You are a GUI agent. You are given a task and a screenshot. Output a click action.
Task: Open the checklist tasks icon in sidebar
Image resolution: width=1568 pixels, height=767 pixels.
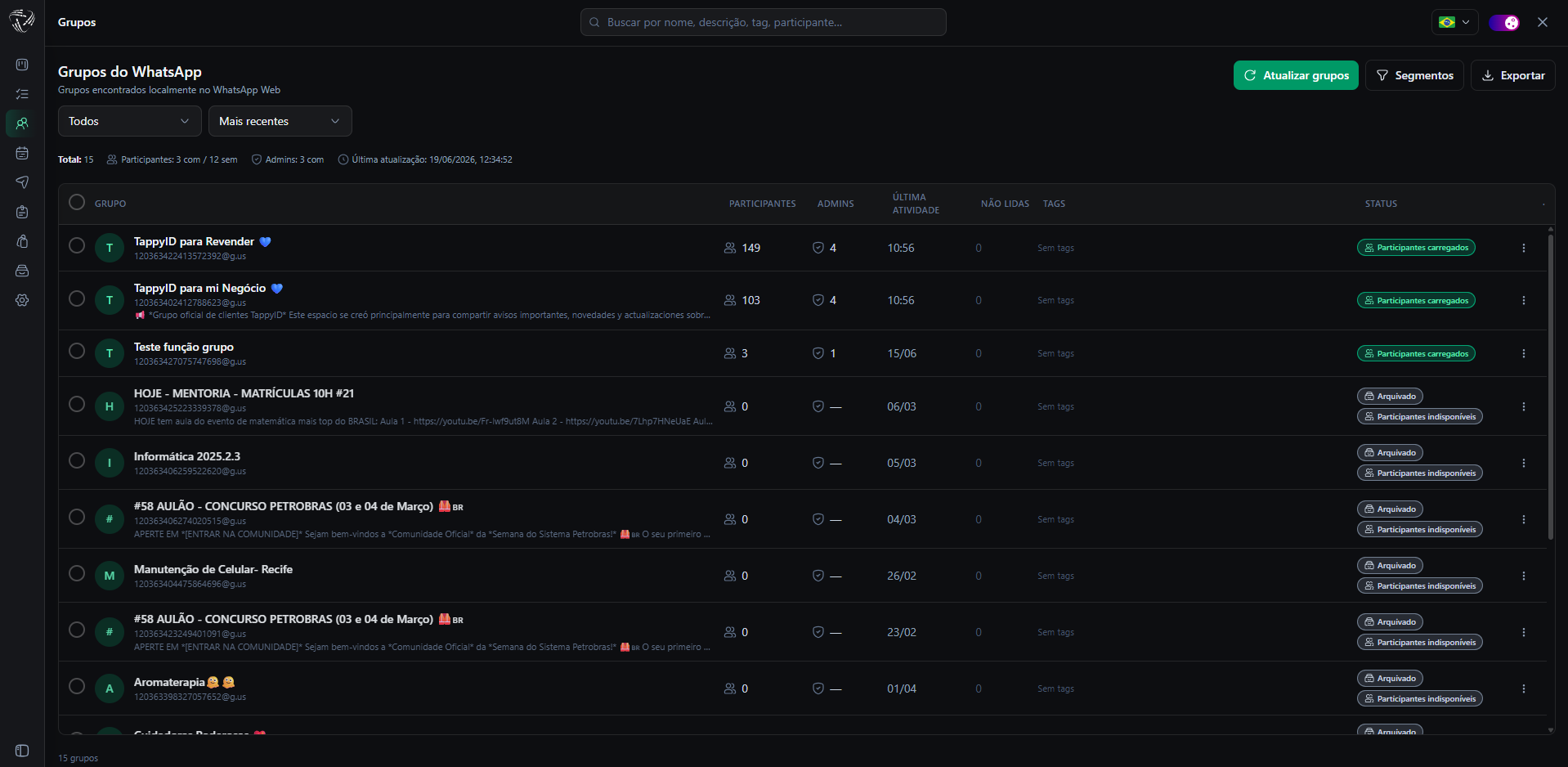tap(22, 94)
